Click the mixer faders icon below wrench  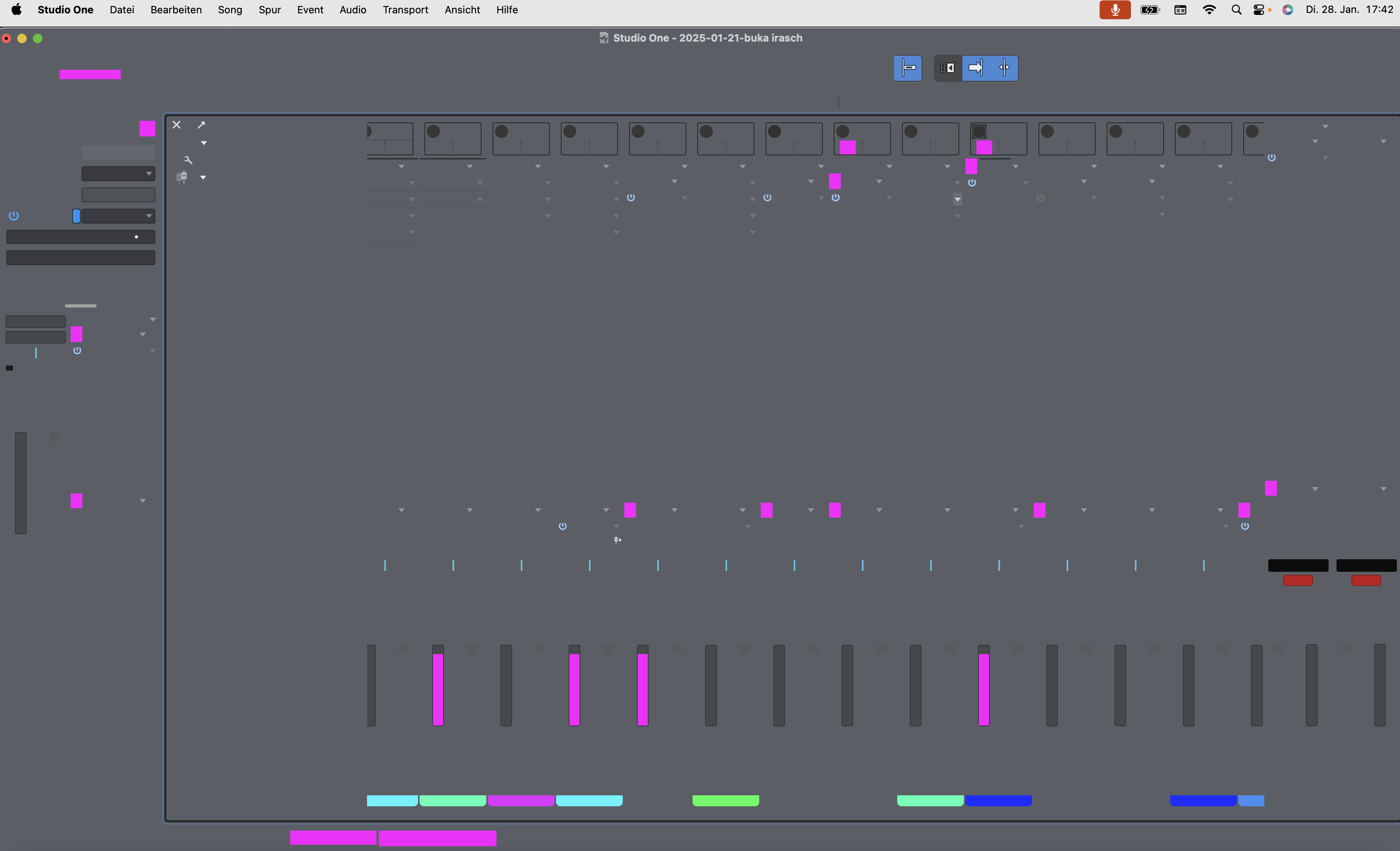click(x=182, y=177)
